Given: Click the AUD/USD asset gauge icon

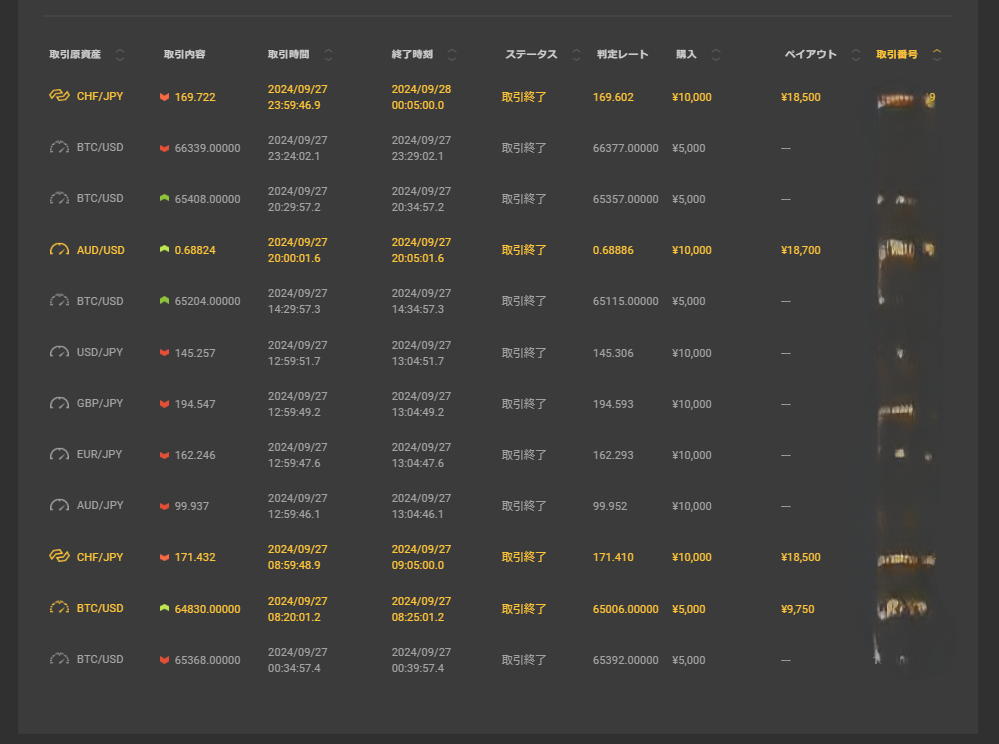Looking at the screenshot, I should pos(59,250).
